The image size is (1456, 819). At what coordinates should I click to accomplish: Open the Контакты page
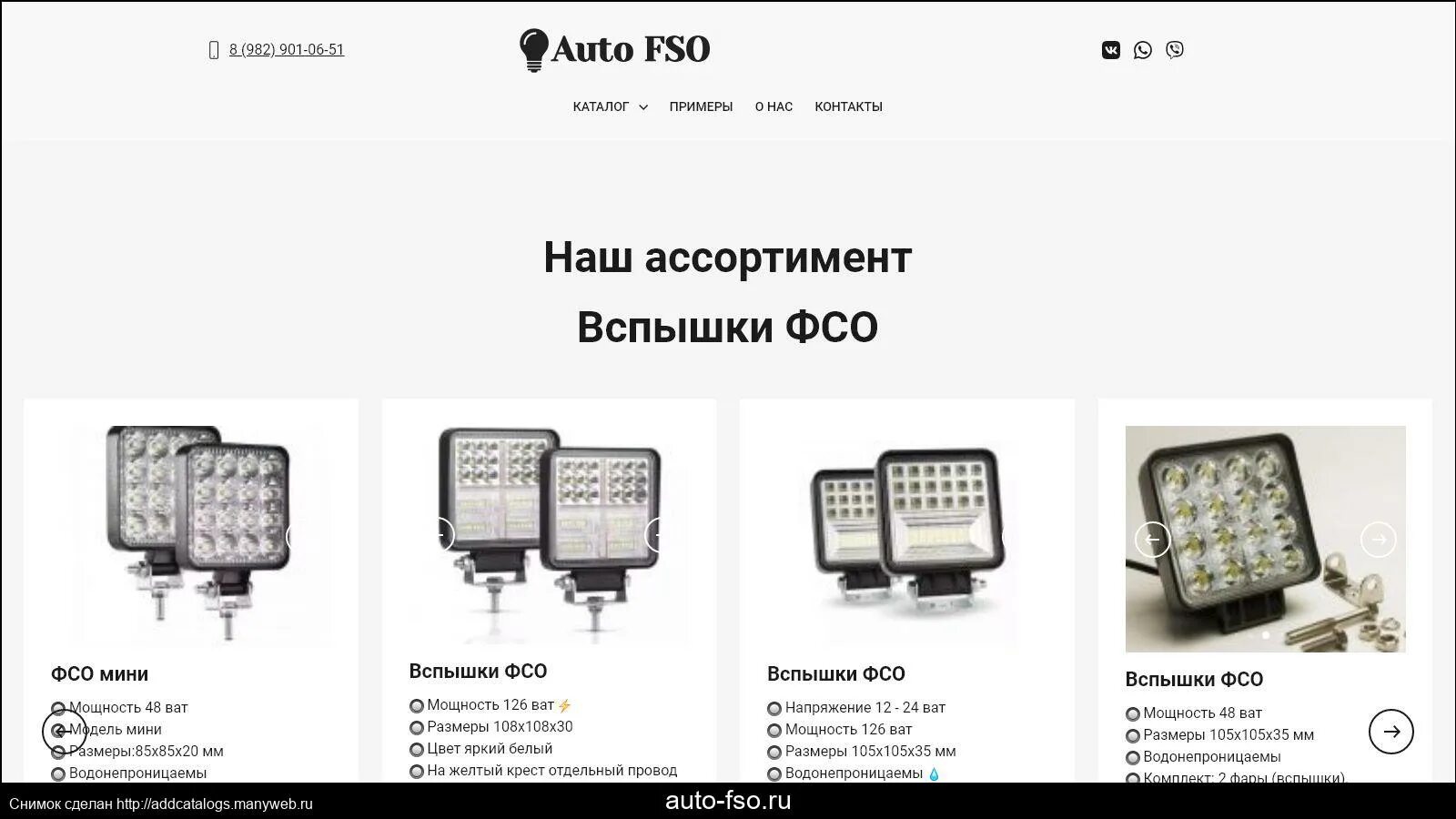click(x=848, y=106)
